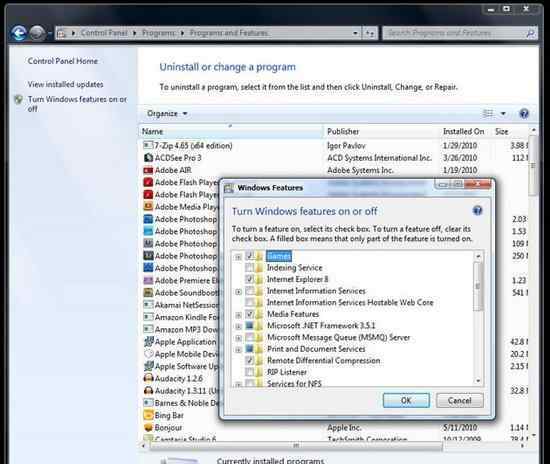Click the refresh button beside address bar

click(x=370, y=33)
